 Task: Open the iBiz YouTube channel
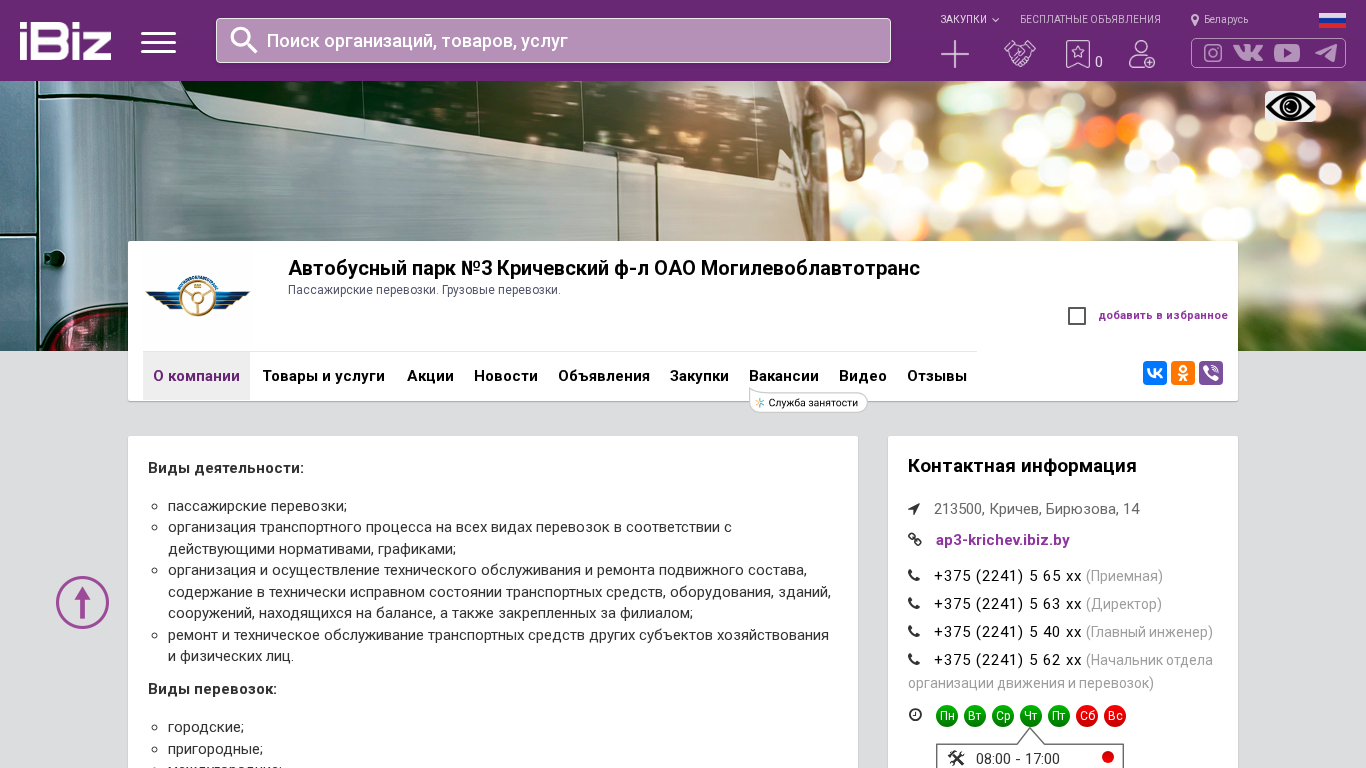coord(1287,53)
